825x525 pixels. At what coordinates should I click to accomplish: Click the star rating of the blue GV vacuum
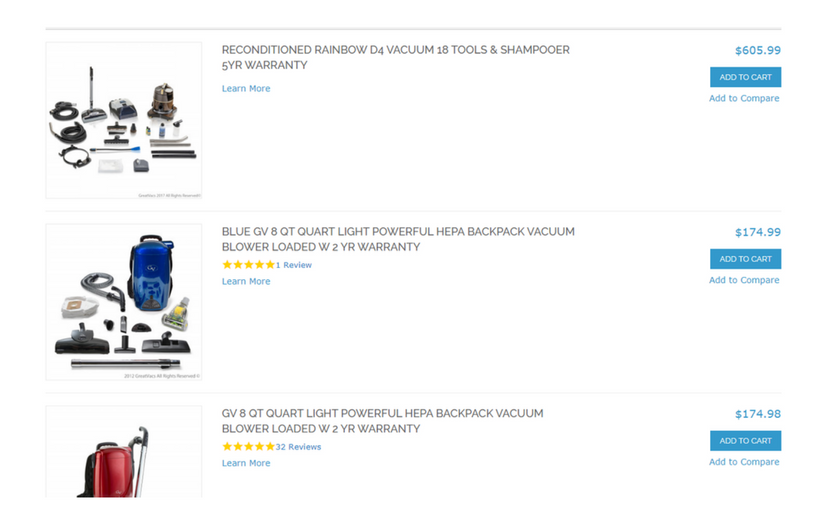click(248, 265)
